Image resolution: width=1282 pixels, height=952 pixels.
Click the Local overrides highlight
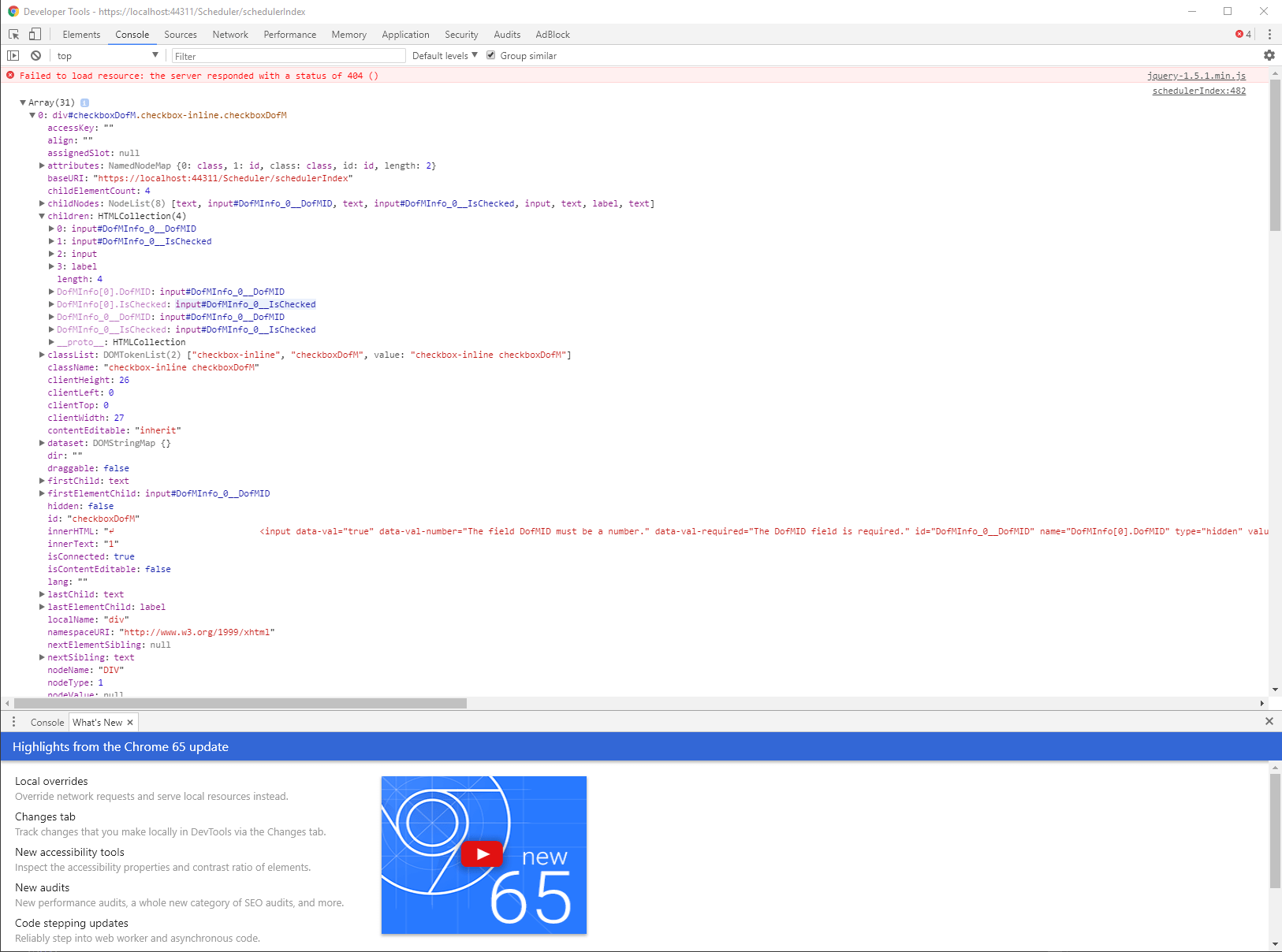click(51, 781)
